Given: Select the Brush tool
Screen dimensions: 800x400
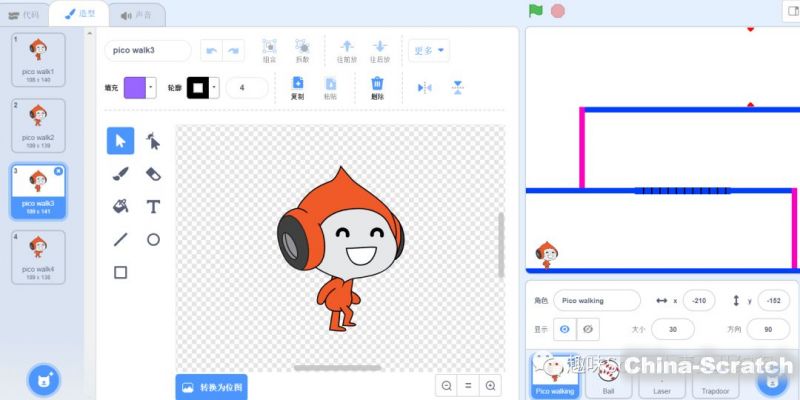Looking at the screenshot, I should (x=120, y=174).
